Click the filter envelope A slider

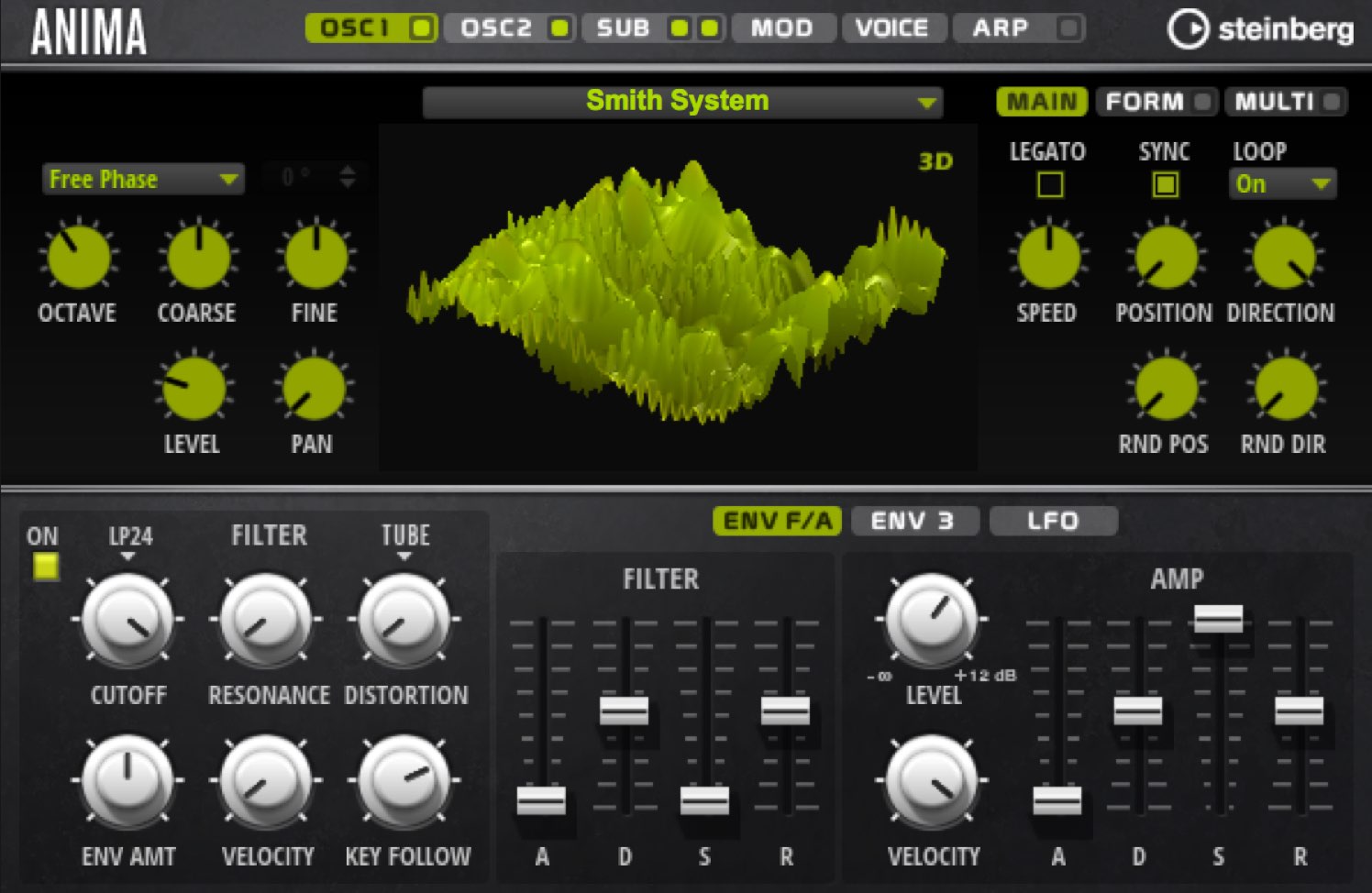coord(541,800)
